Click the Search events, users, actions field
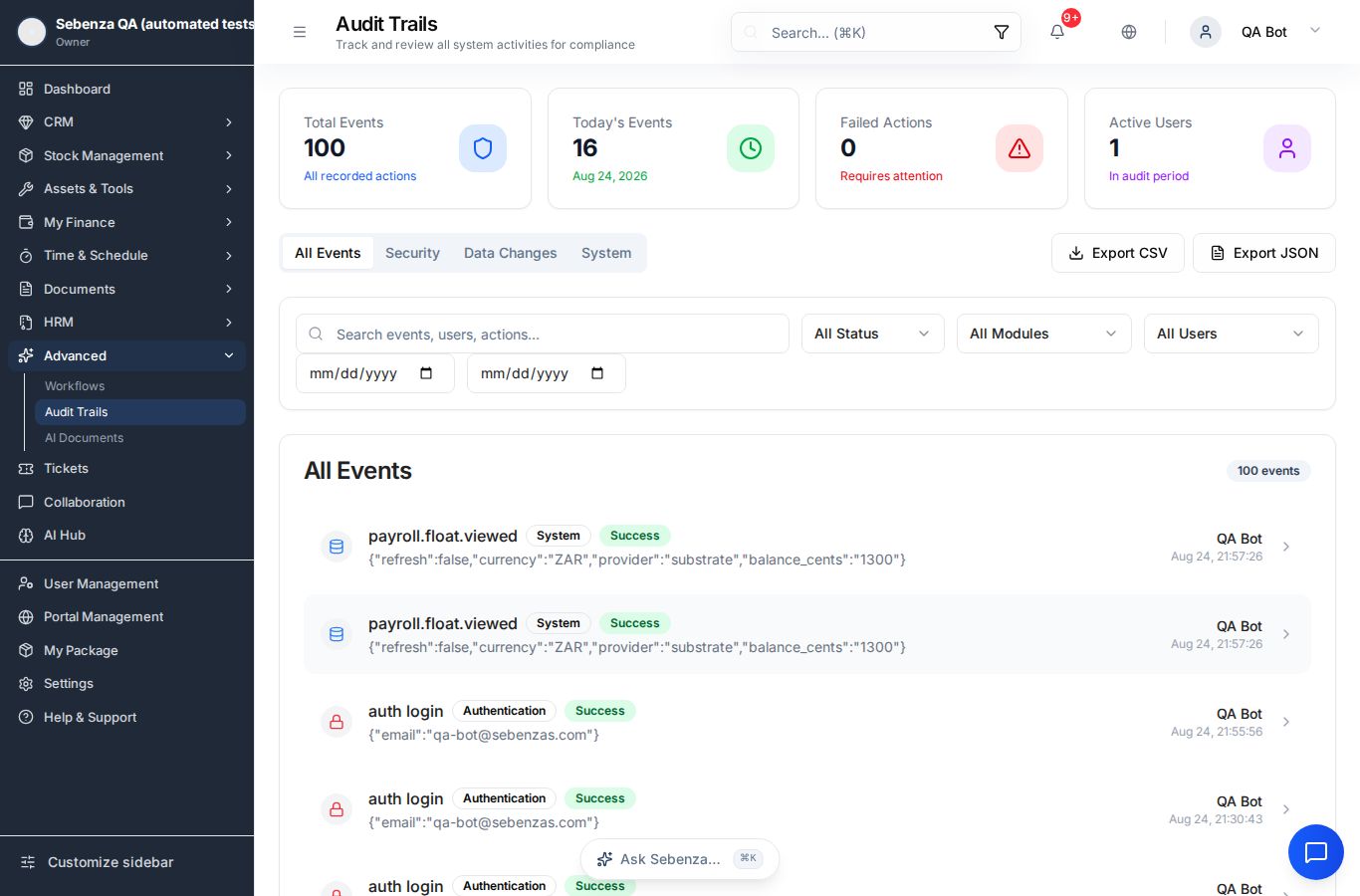The image size is (1360, 896). [543, 334]
